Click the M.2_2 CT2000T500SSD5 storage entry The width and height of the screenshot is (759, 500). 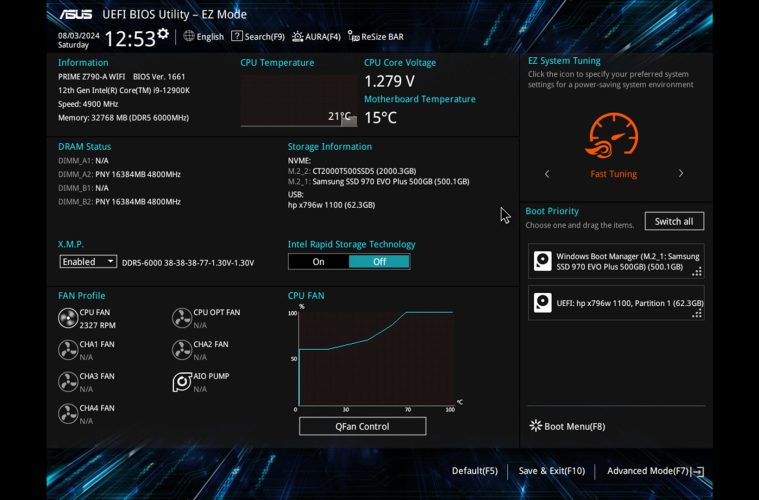[352, 171]
